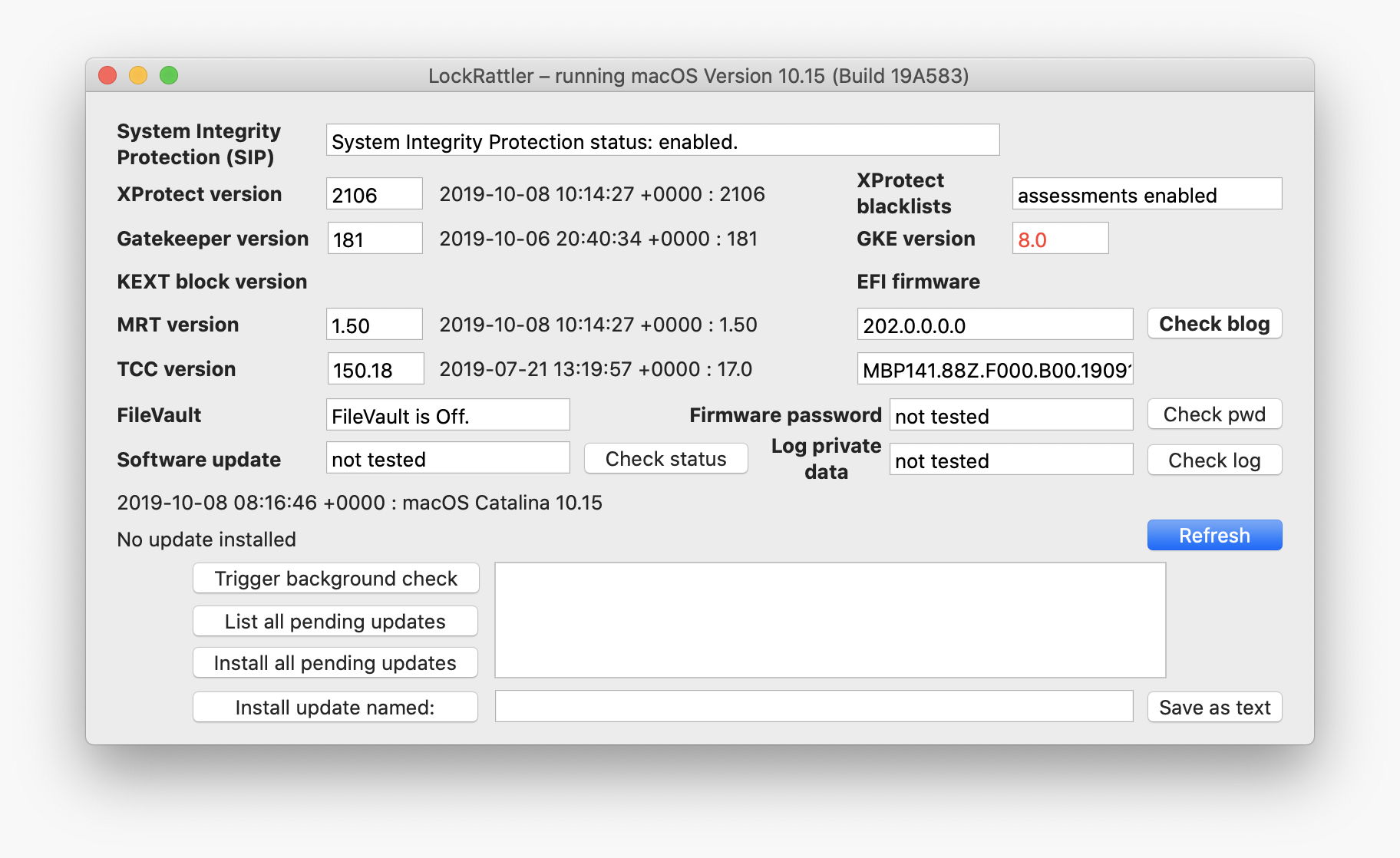Zoom the window using the green button
The height and width of the screenshot is (858, 1400).
pos(169,75)
